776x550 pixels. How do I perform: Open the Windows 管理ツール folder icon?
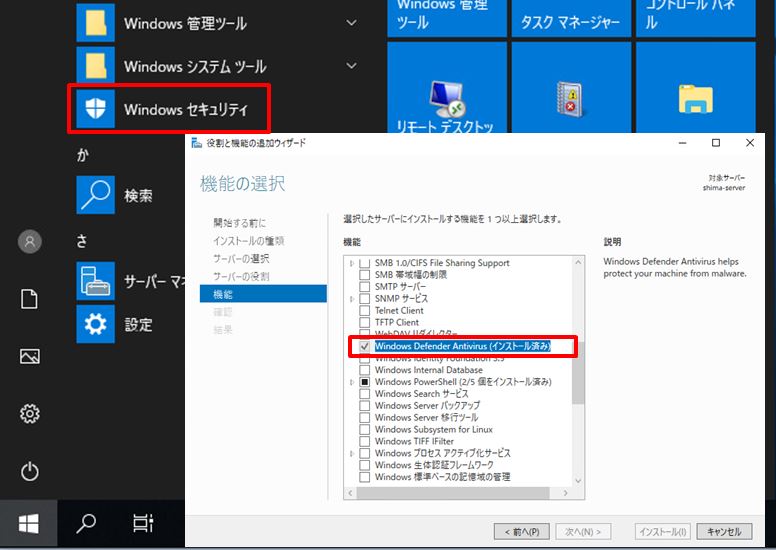click(96, 23)
